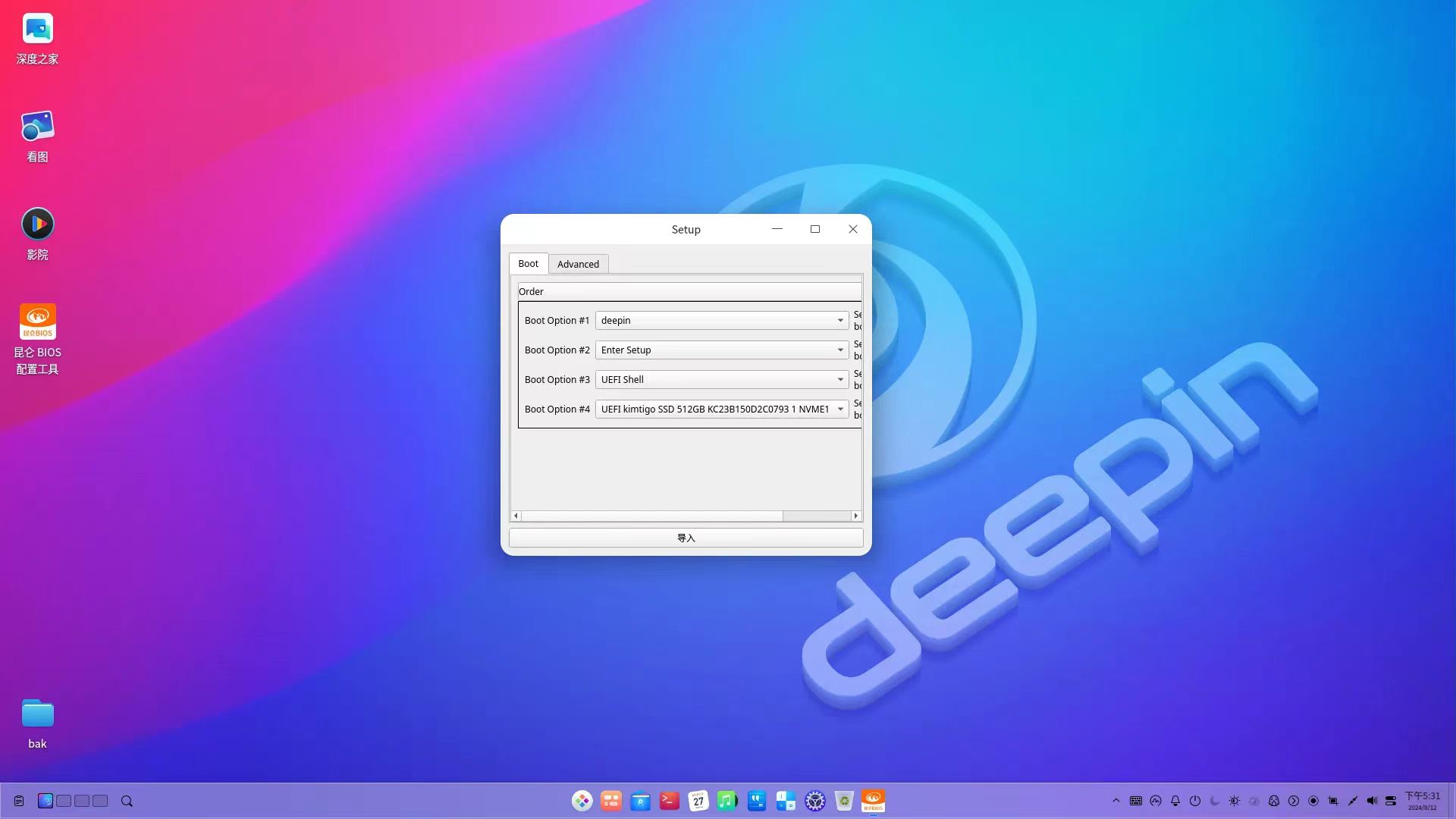Click the search magnifier in the taskbar
The height and width of the screenshot is (819, 1456).
point(127,801)
